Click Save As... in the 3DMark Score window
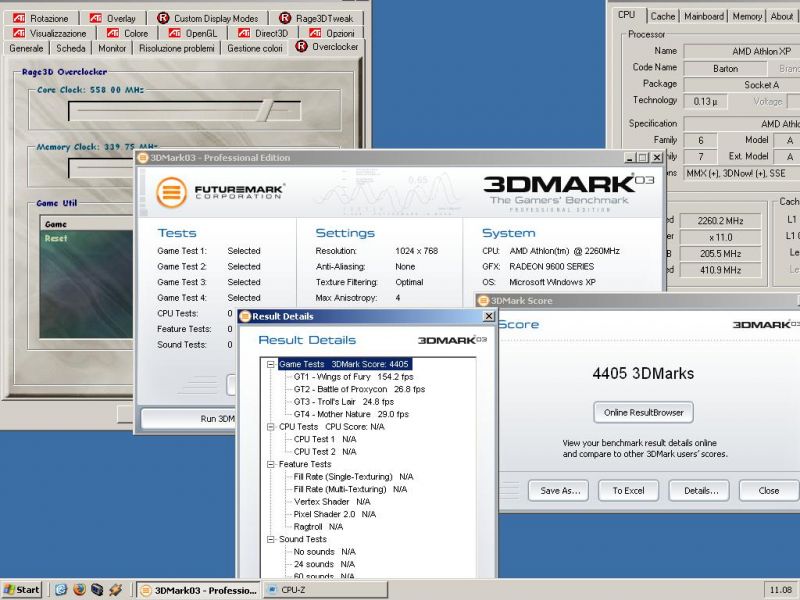 coord(559,491)
